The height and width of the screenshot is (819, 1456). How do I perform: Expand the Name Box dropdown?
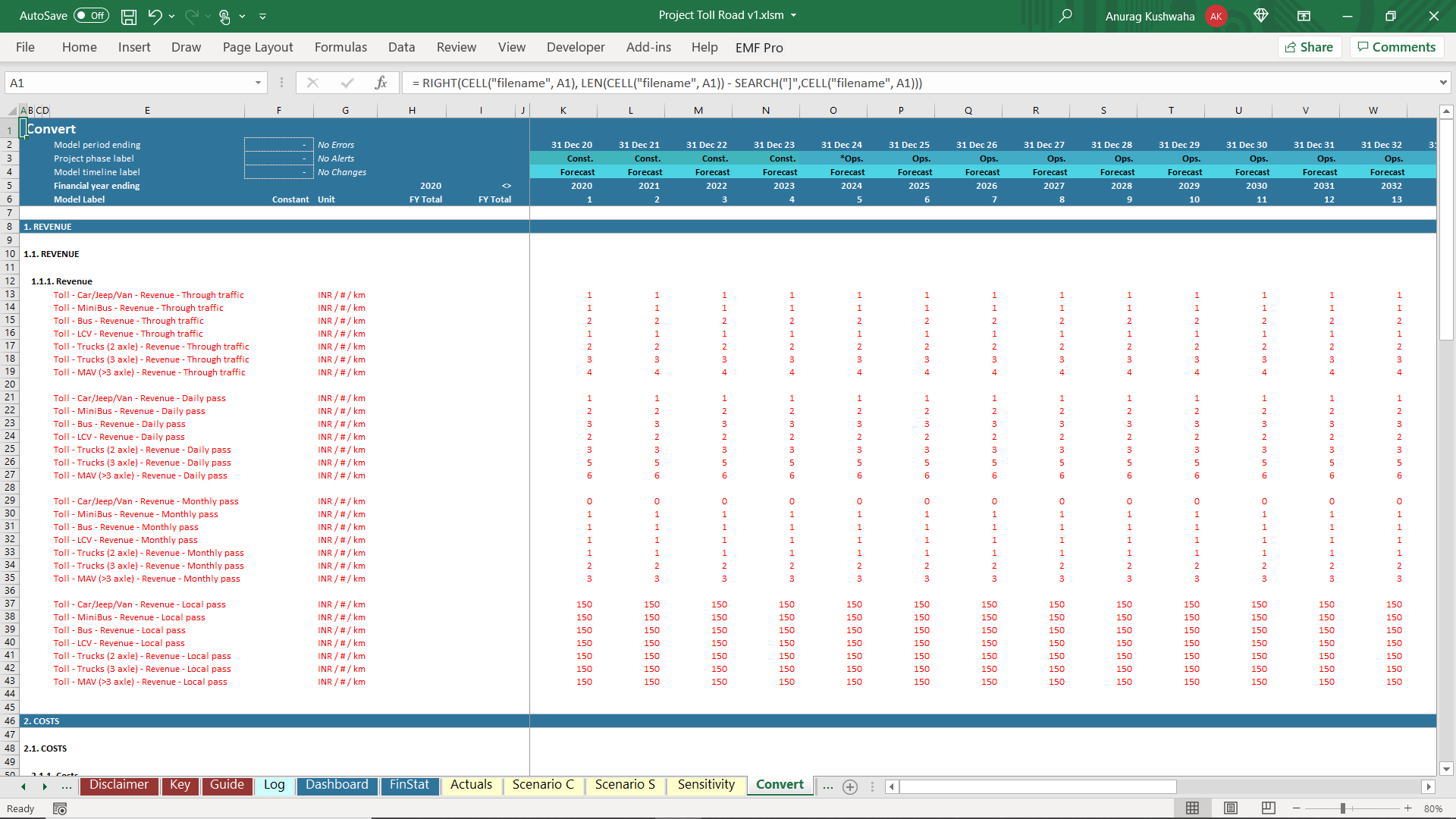tap(258, 83)
